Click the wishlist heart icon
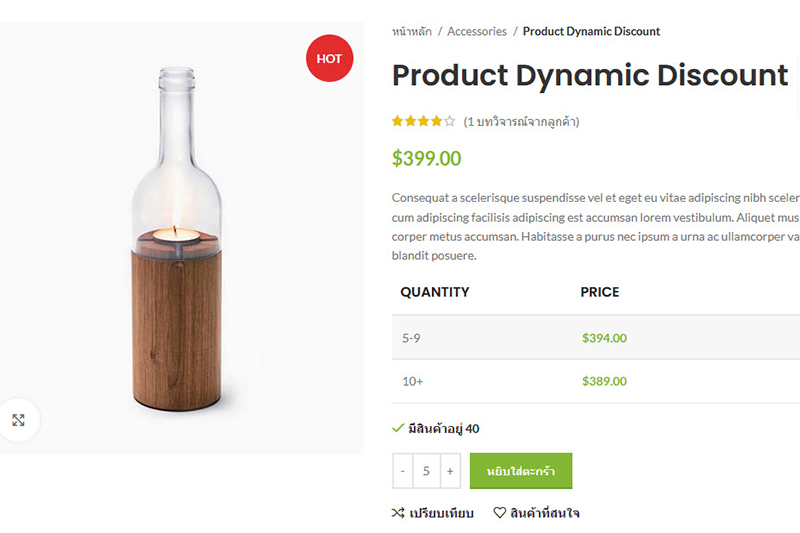The height and width of the screenshot is (533, 800). pos(500,513)
